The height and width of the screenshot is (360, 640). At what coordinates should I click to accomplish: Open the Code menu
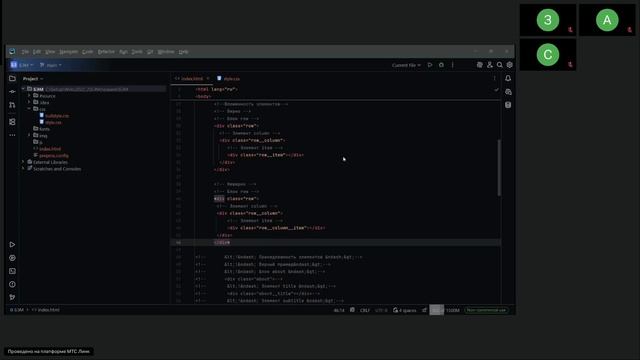pos(88,52)
